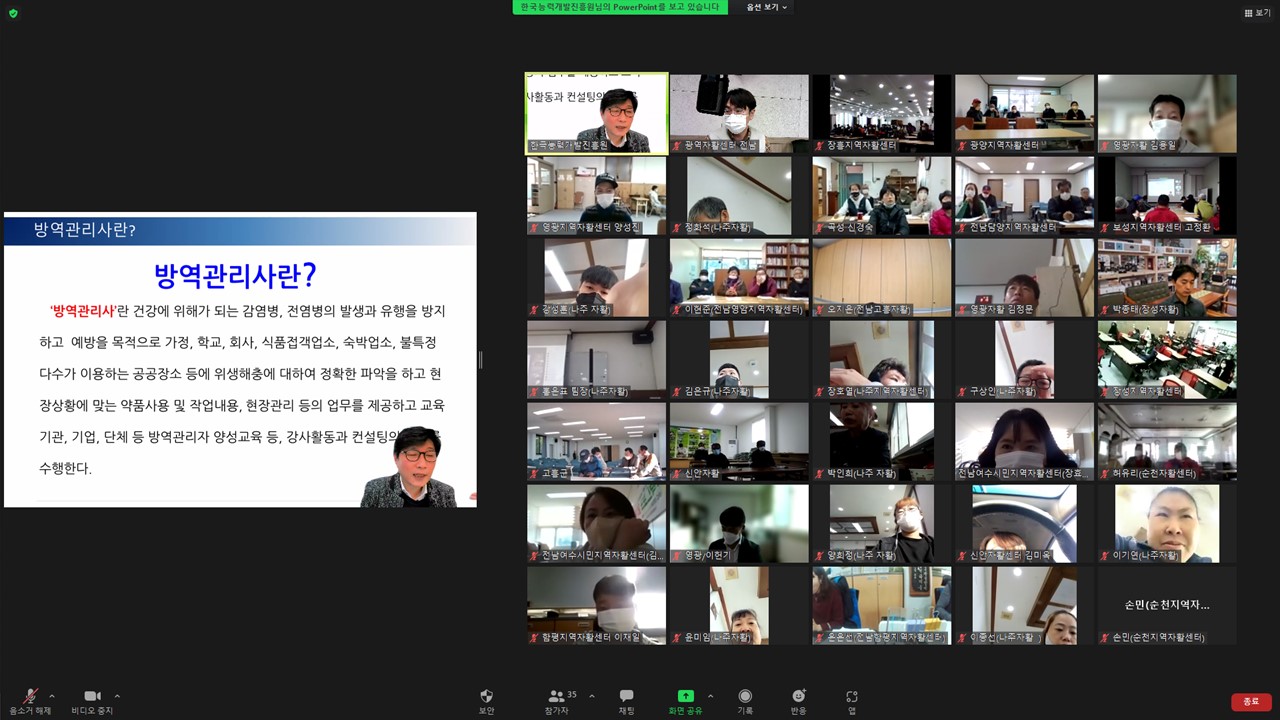
Task: Open the Participants (참가자) panel
Action: coord(557,697)
